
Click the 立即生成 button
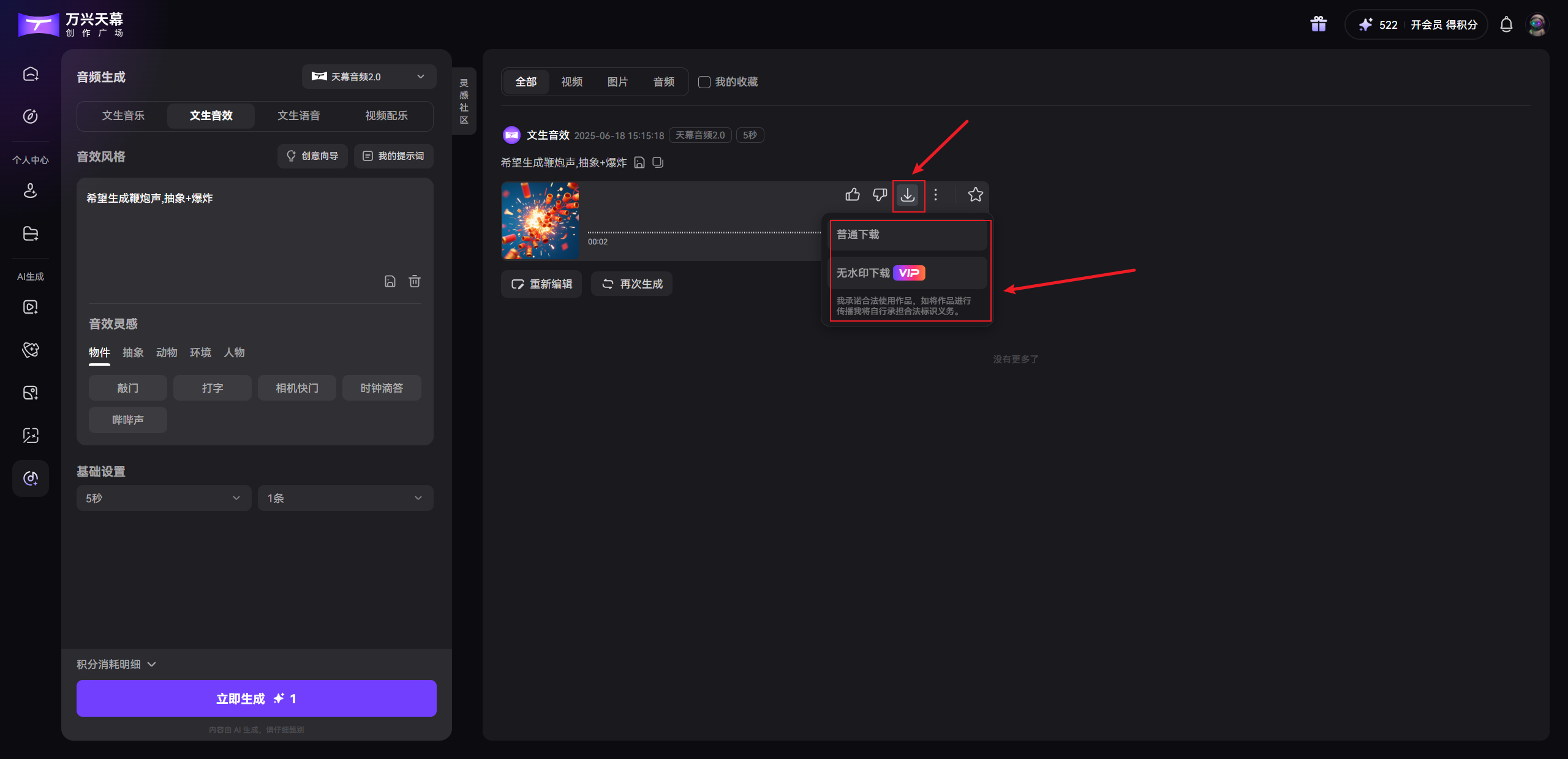256,698
